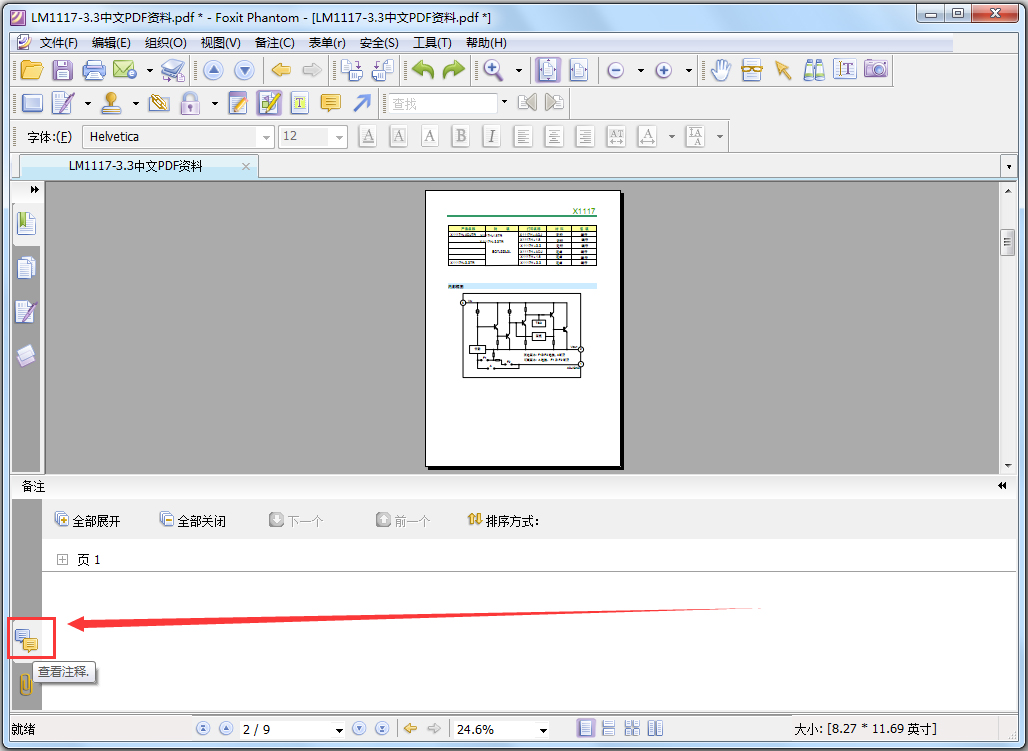
Task: Click 排序方式 sort order button
Action: coord(503,520)
